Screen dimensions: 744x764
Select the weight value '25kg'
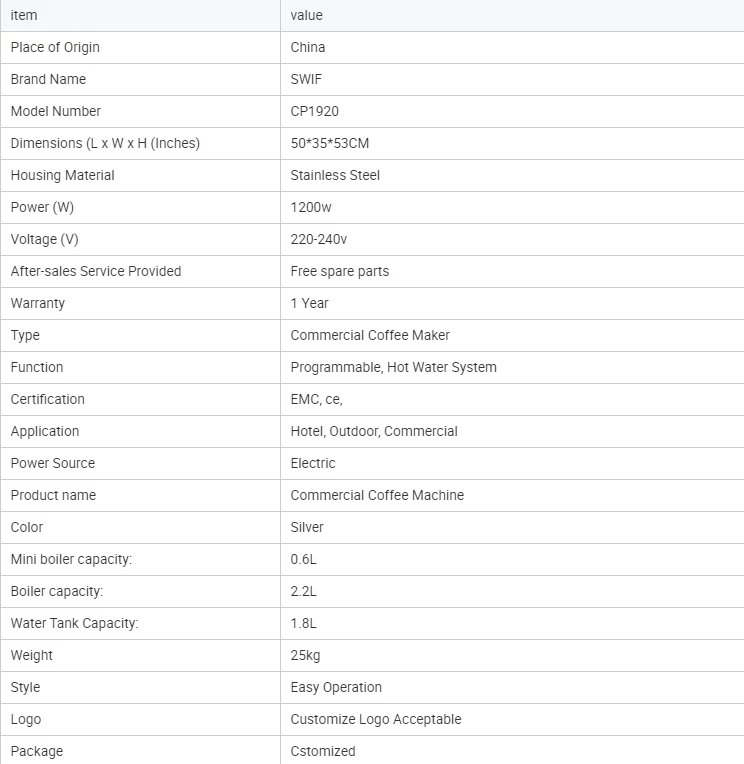tap(305, 655)
